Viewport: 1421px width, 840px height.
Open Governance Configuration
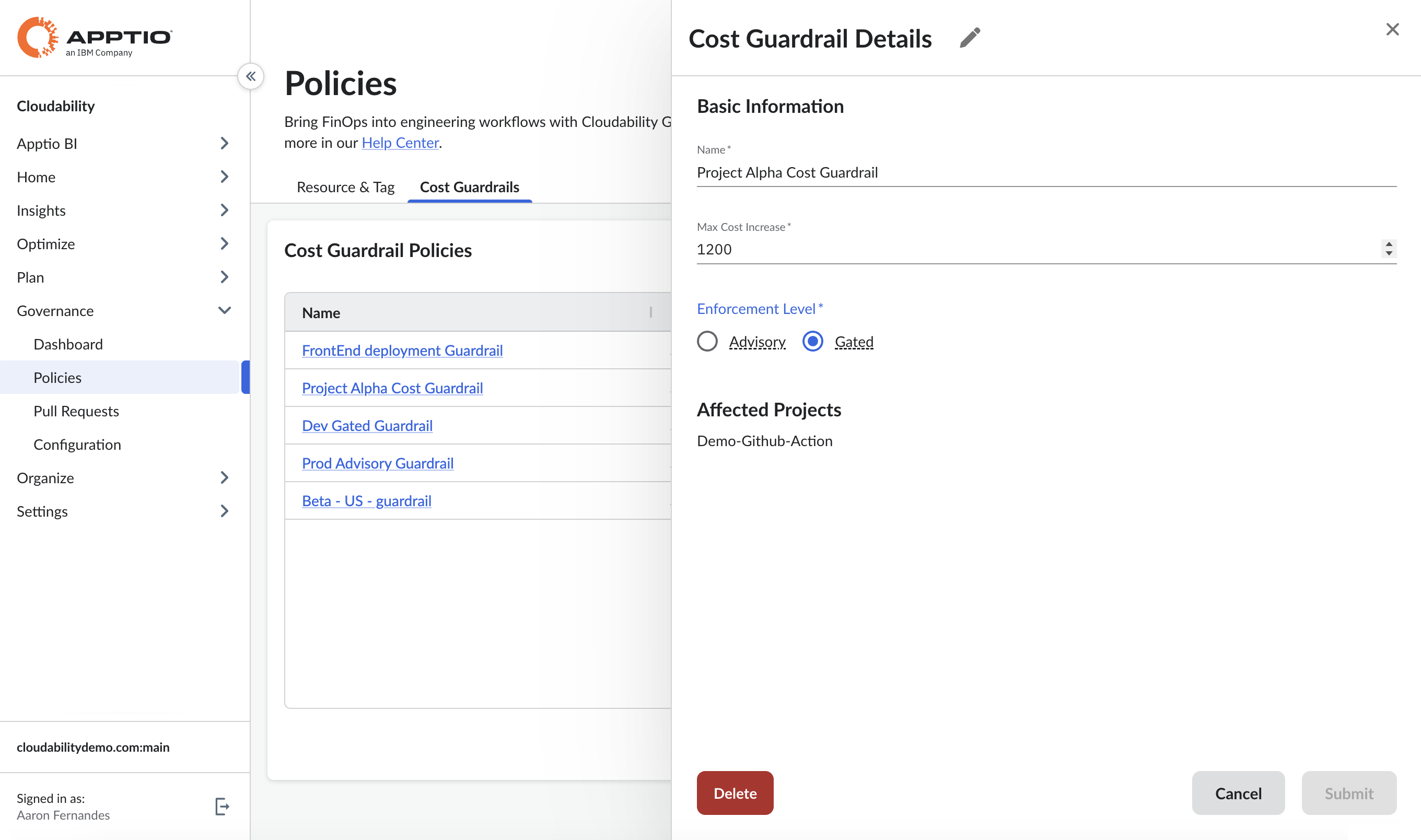(77, 445)
